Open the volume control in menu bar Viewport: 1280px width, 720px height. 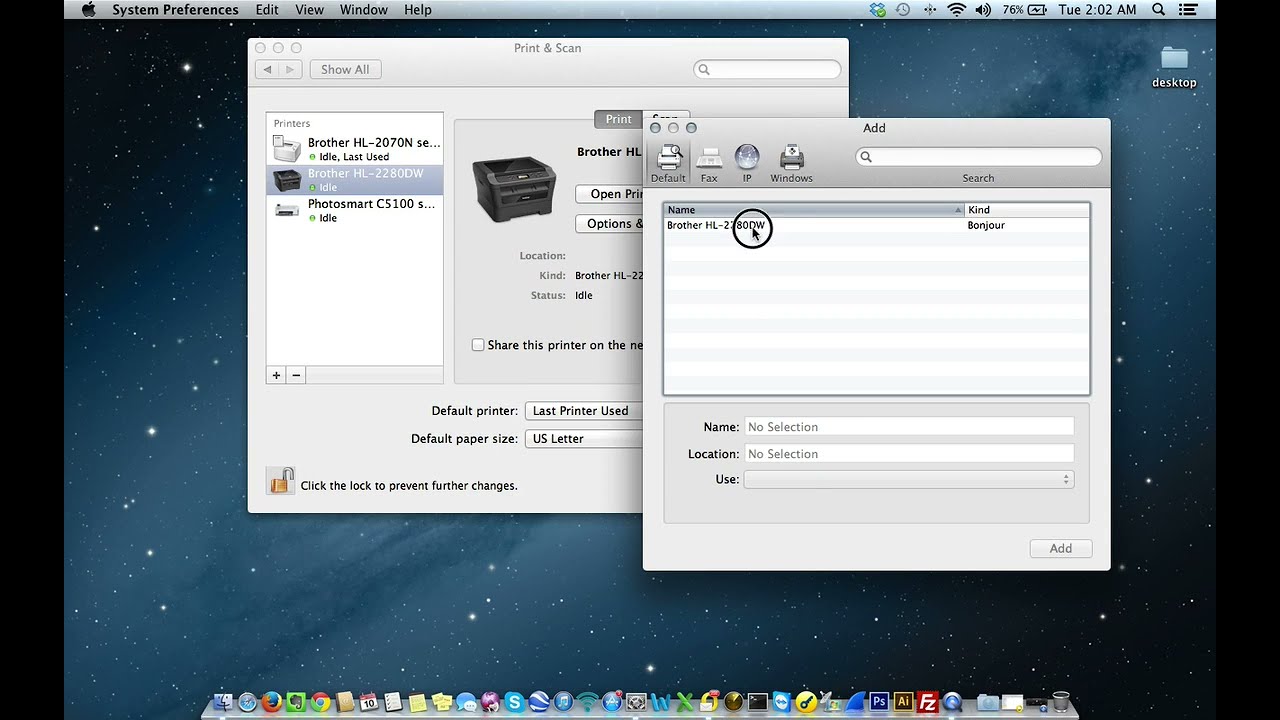tap(983, 10)
